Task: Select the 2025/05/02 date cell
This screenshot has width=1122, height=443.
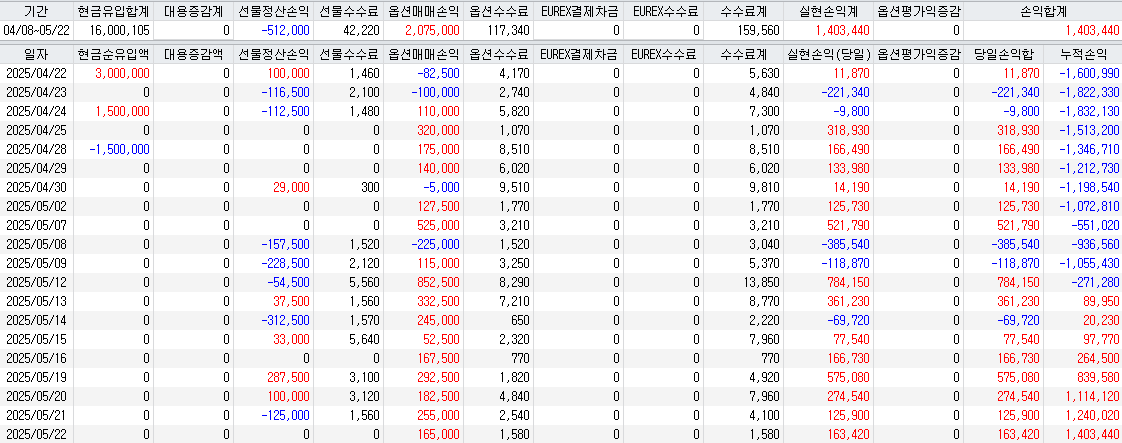Action: (36, 205)
